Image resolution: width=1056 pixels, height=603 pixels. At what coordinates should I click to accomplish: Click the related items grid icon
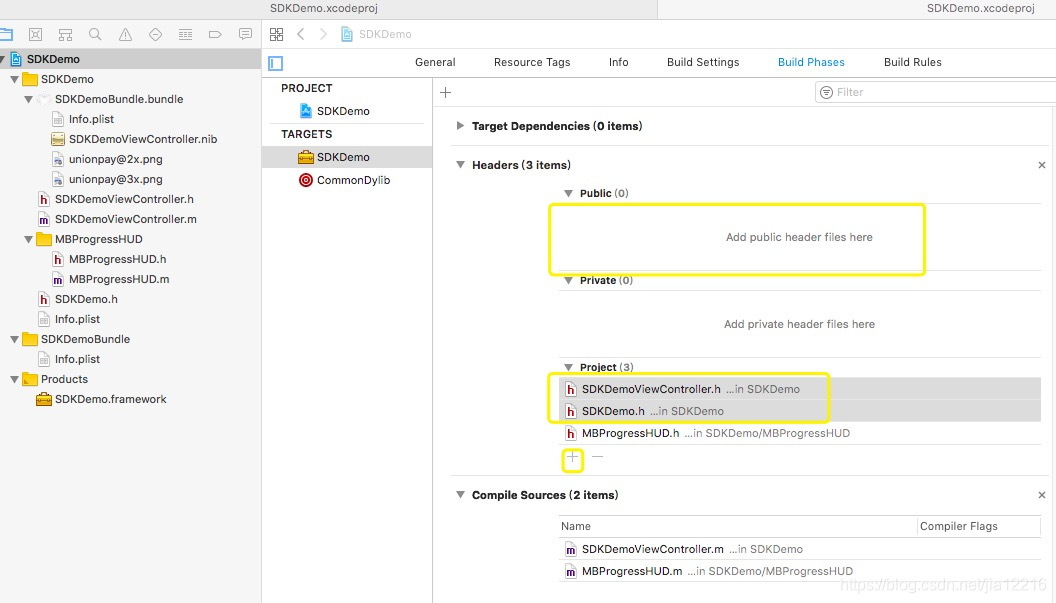tap(276, 34)
